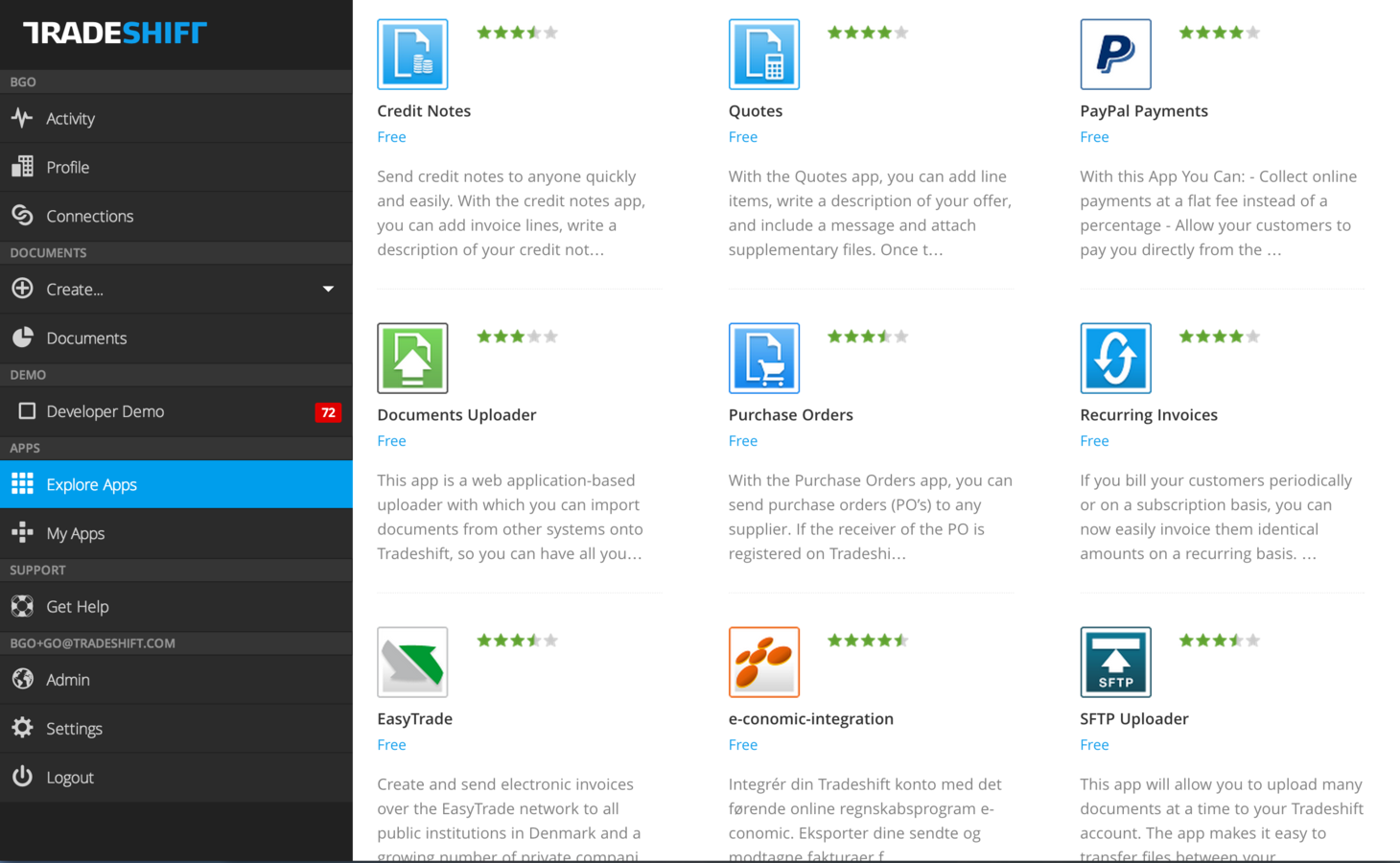Click Free under Credit Notes

coord(391,137)
